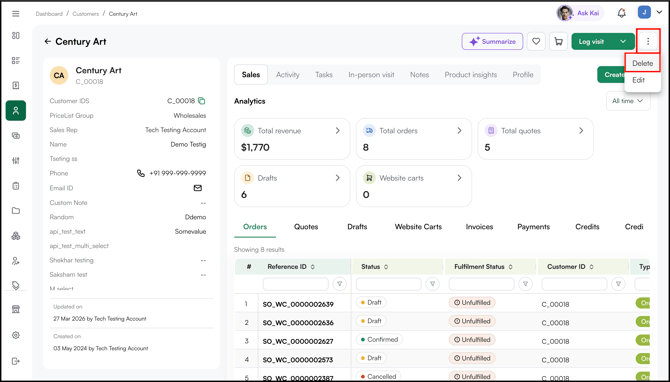Click the $1,770 total revenue value
Viewport: 670px width, 382px height.
[x=255, y=147]
